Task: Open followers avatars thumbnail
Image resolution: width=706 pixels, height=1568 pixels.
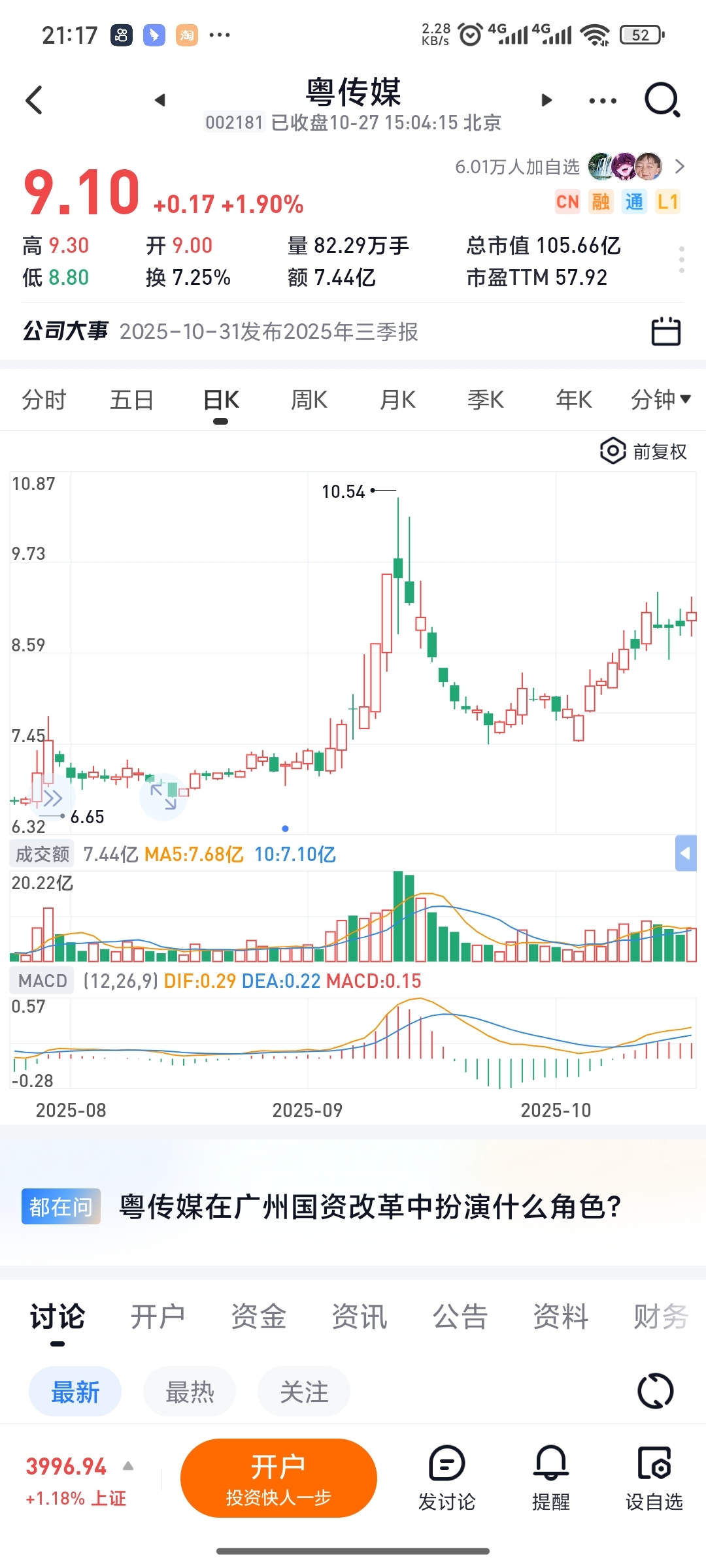Action: click(x=625, y=167)
